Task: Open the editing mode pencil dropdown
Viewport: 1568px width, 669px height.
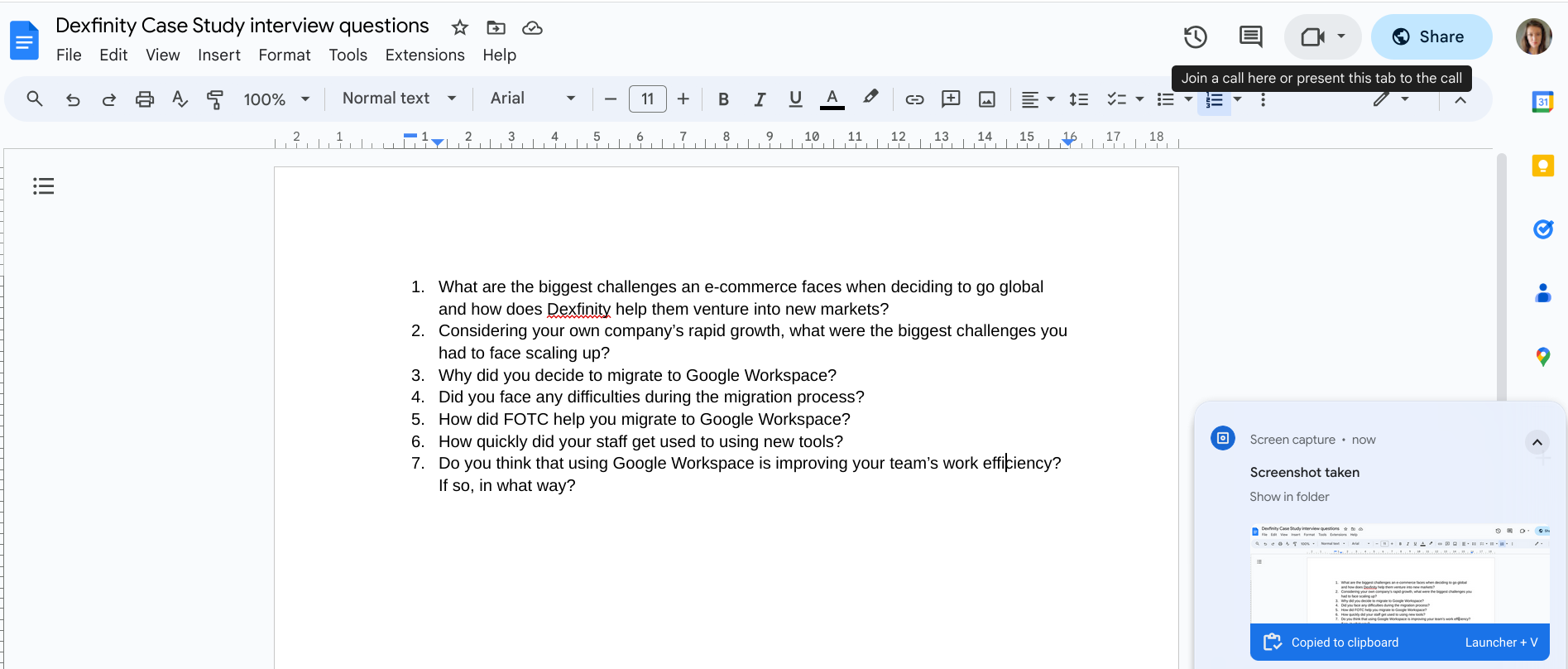Action: 1390,99
